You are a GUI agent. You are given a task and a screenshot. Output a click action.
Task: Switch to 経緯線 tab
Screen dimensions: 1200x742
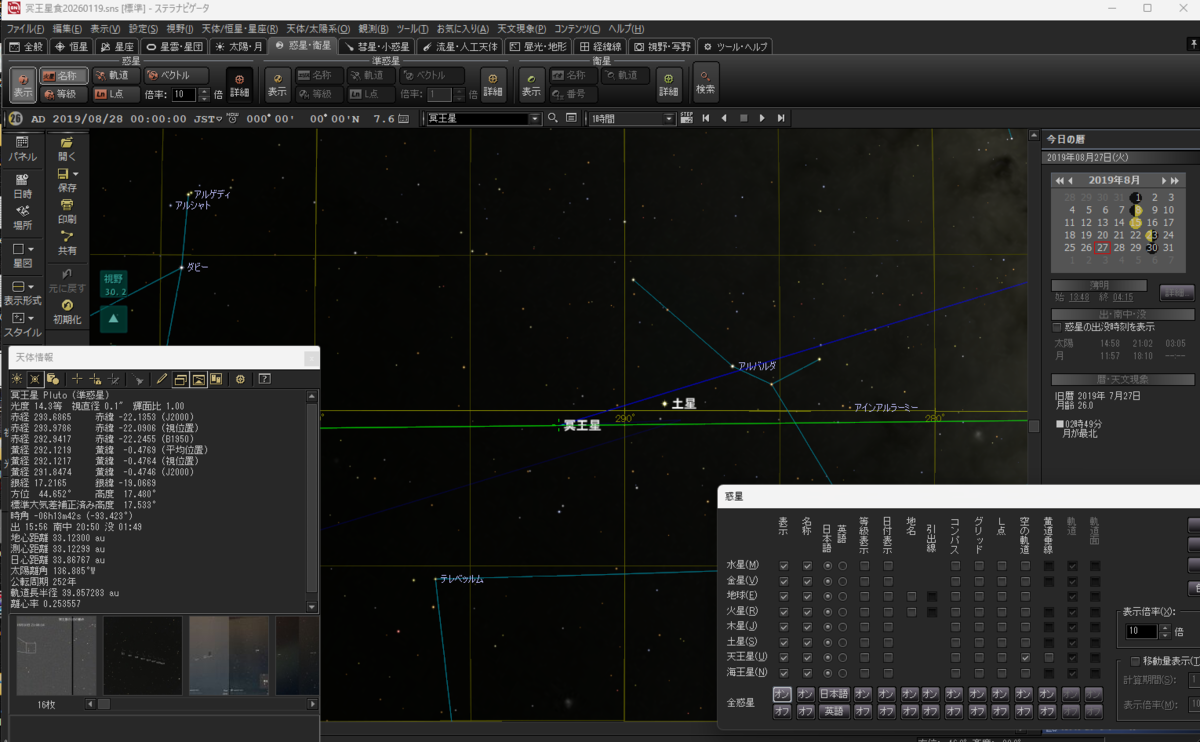tap(601, 46)
